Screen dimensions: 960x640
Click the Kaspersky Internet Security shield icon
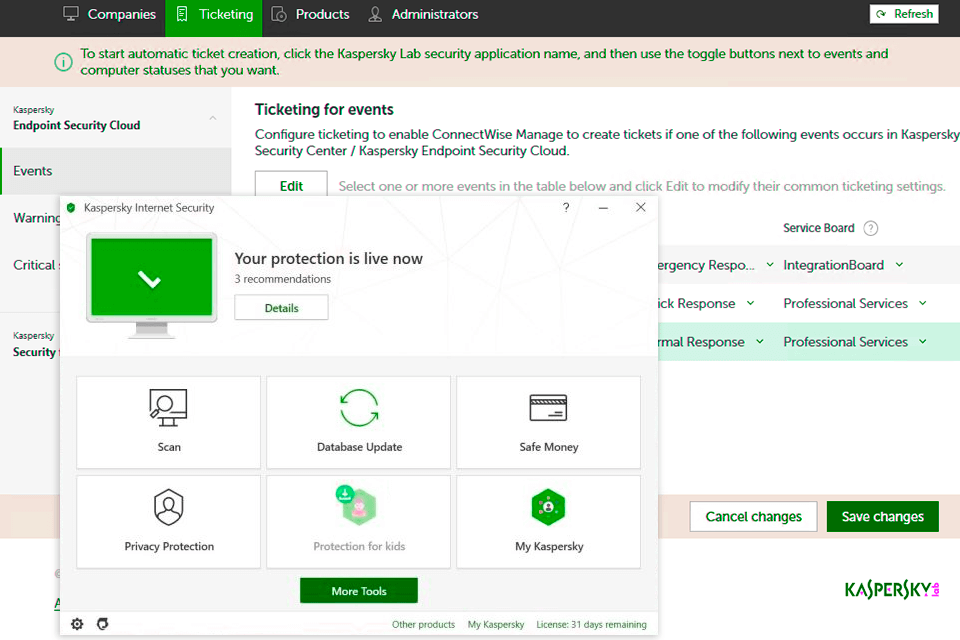click(71, 208)
